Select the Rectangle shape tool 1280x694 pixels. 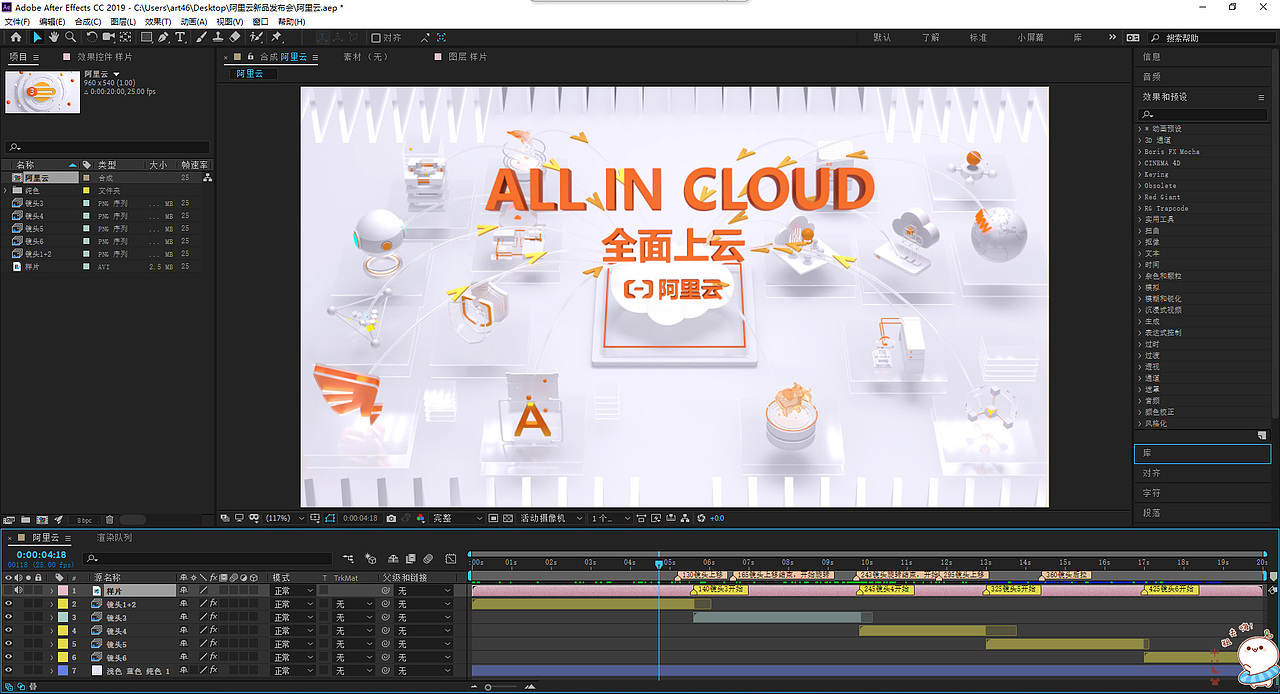(x=146, y=37)
